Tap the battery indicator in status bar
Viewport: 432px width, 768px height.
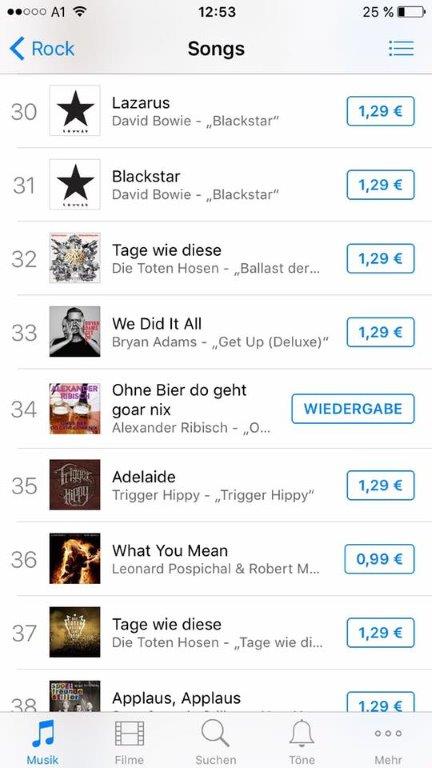click(411, 12)
